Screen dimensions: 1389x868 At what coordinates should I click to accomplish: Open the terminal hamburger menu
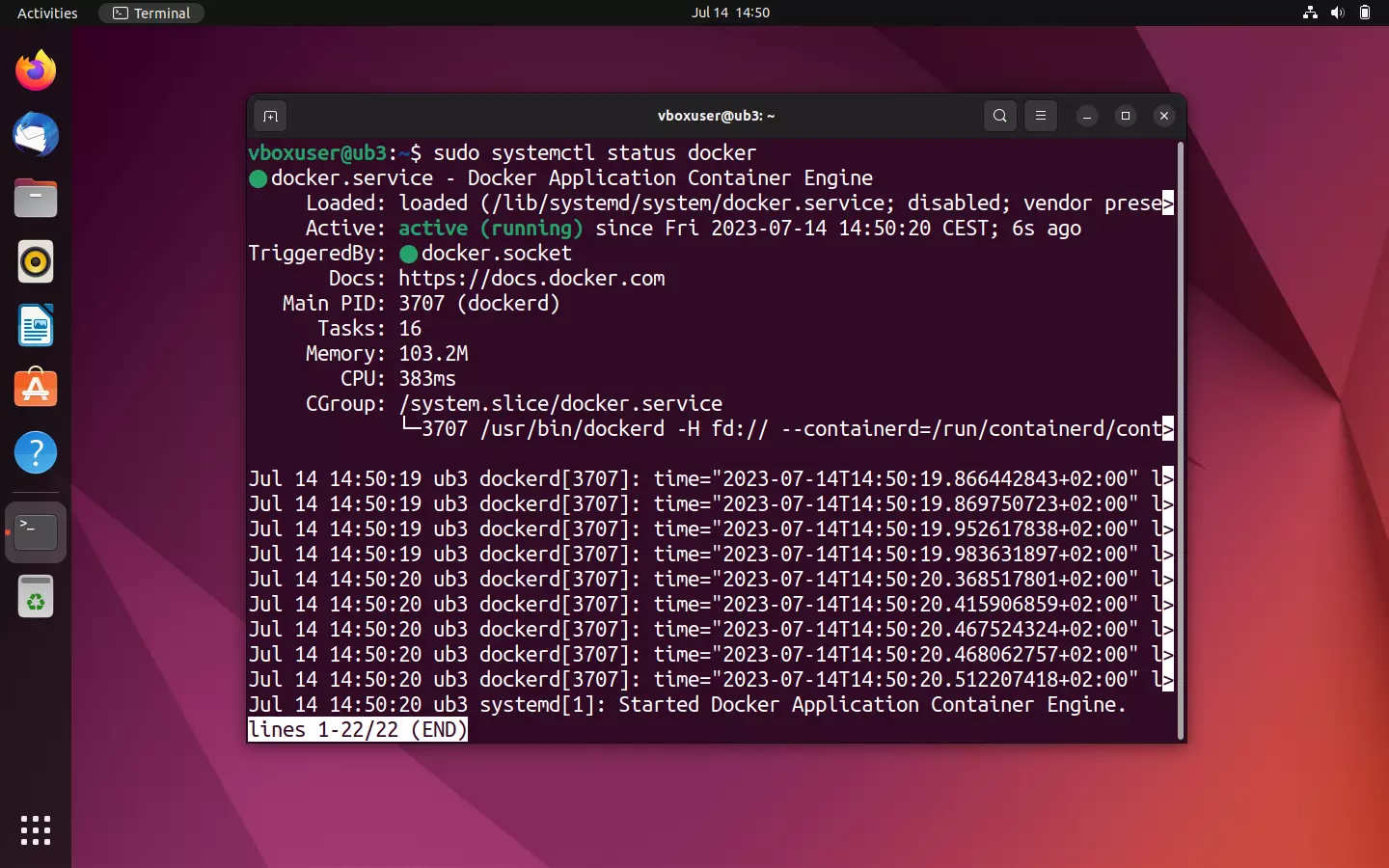(x=1041, y=116)
